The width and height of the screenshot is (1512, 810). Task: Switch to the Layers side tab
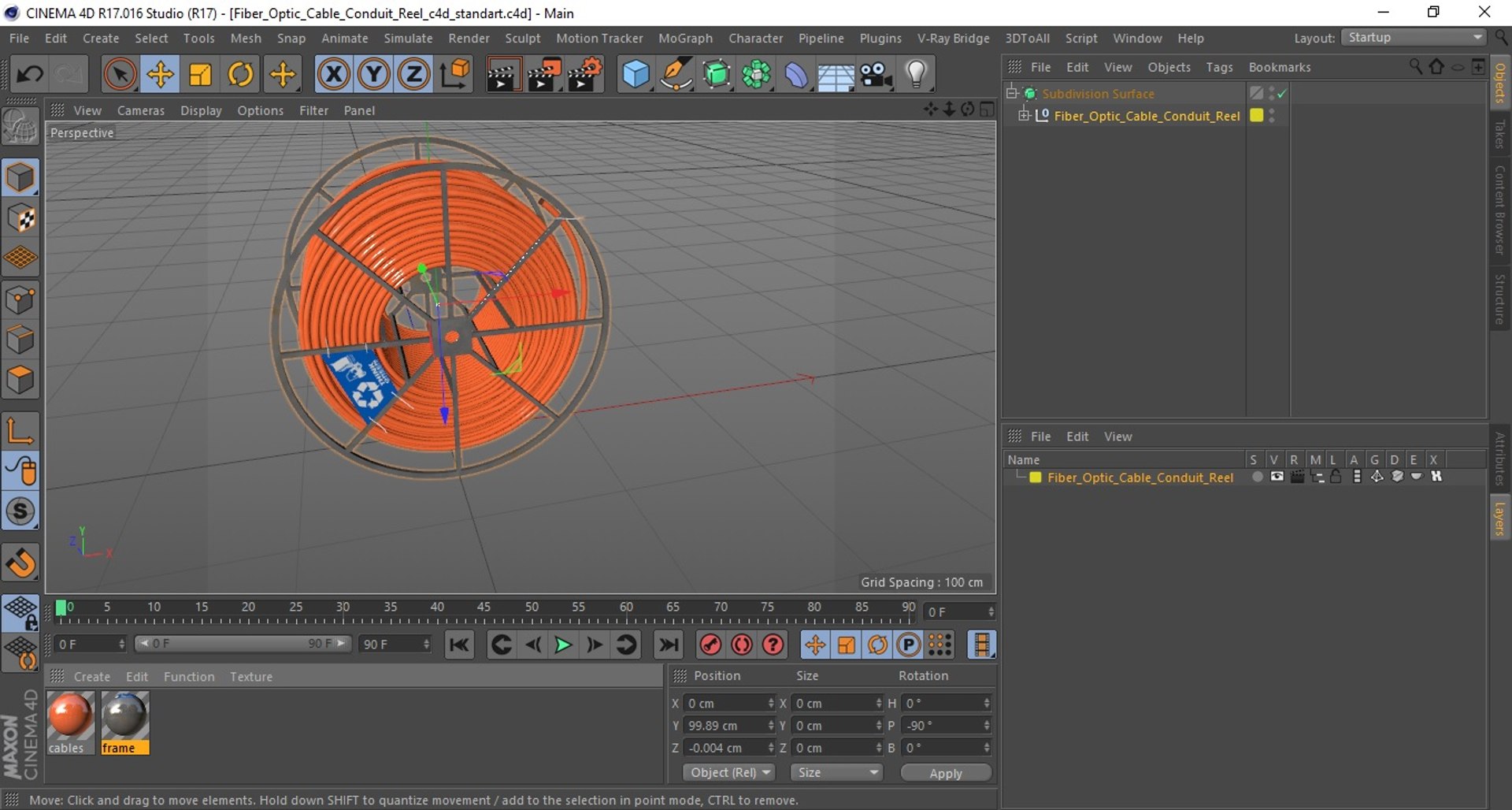(1500, 518)
